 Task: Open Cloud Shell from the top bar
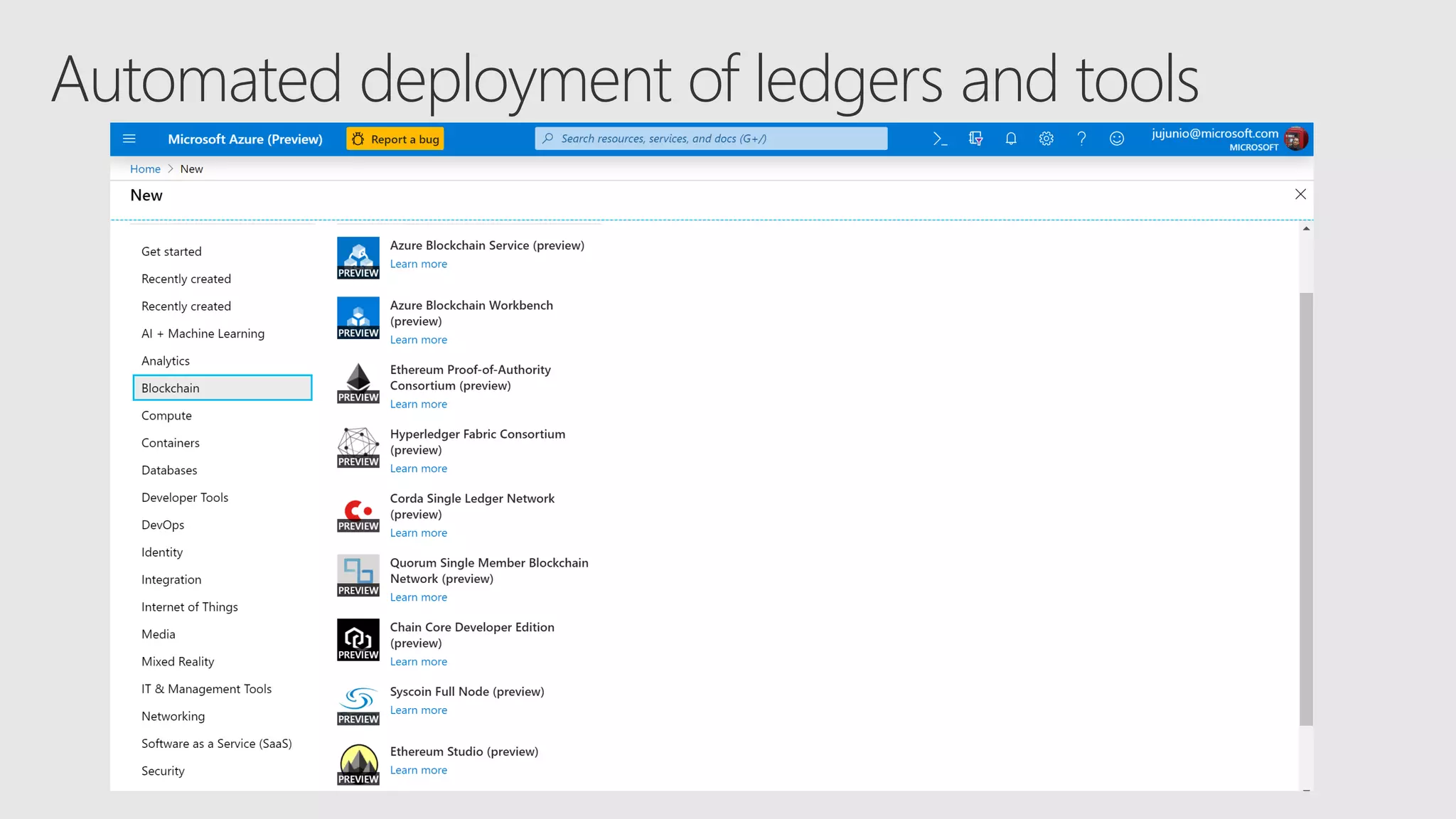[x=940, y=139]
